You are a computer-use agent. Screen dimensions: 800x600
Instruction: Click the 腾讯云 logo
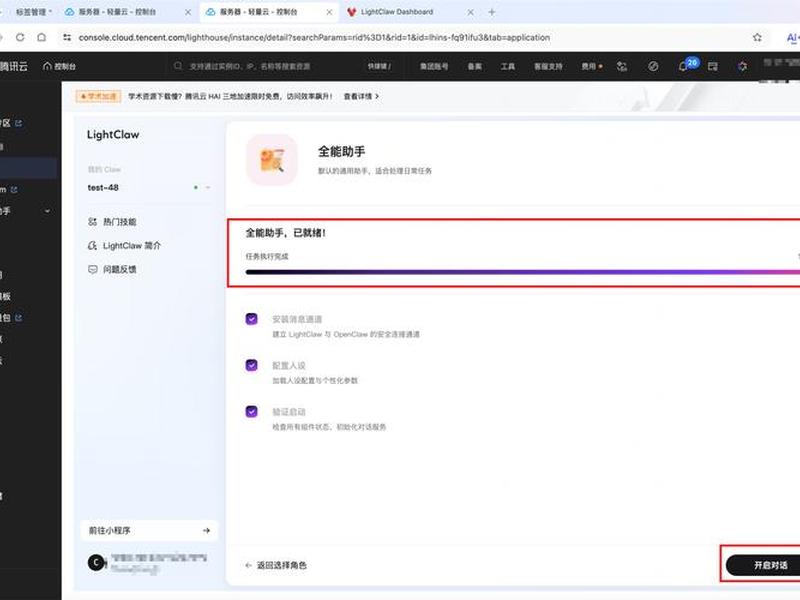tap(14, 66)
